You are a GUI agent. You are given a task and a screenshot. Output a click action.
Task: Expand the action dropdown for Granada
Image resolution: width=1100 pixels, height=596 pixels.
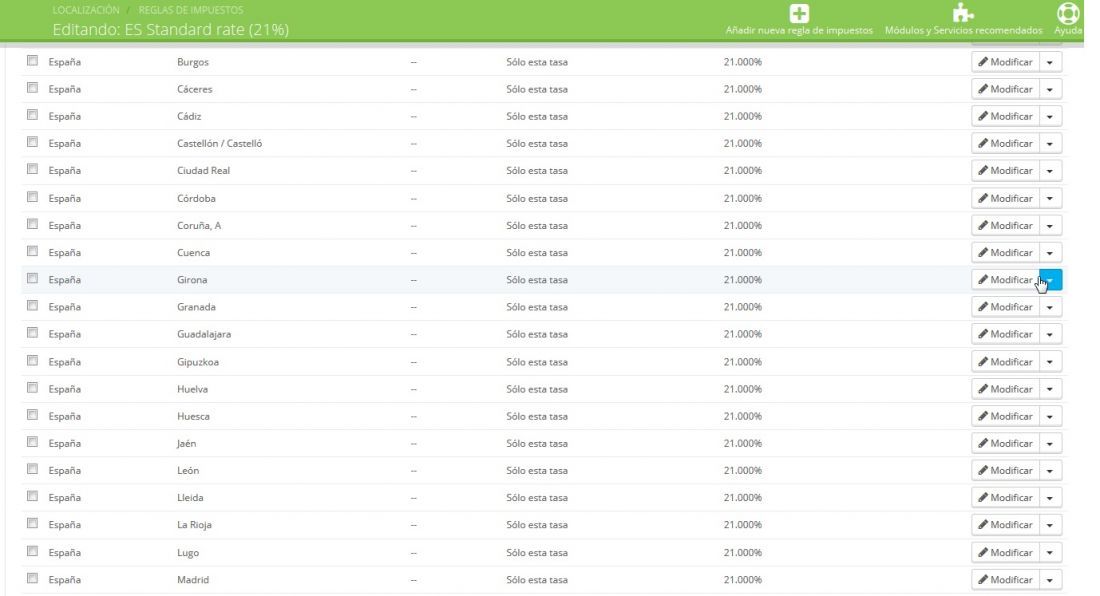point(1050,307)
